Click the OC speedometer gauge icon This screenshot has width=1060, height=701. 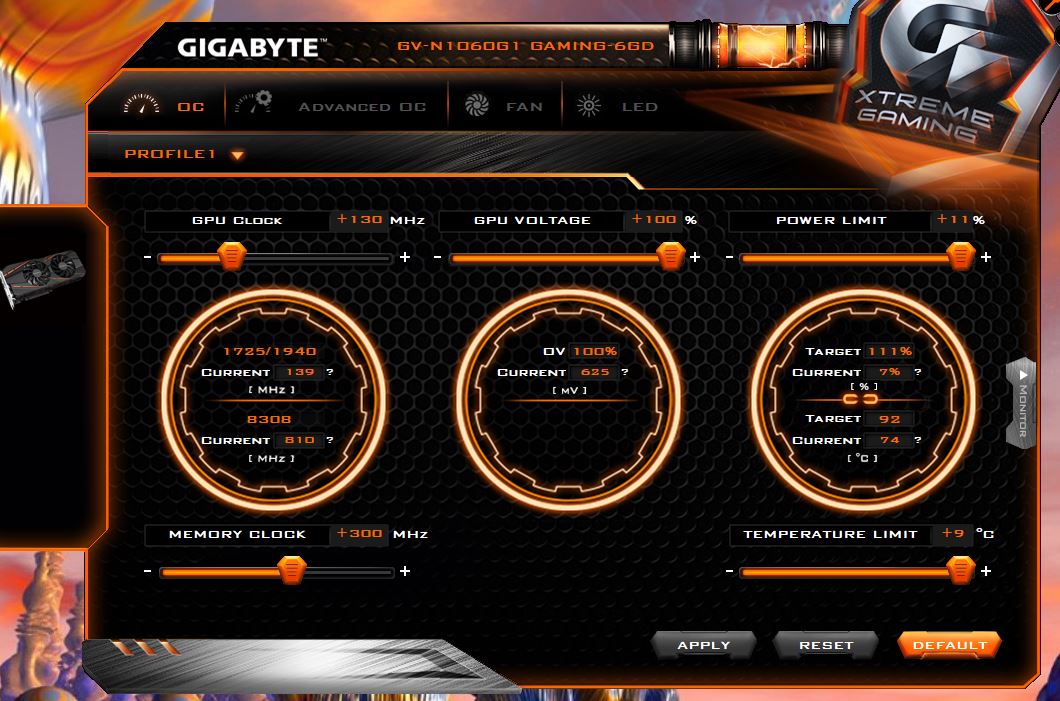(141, 105)
